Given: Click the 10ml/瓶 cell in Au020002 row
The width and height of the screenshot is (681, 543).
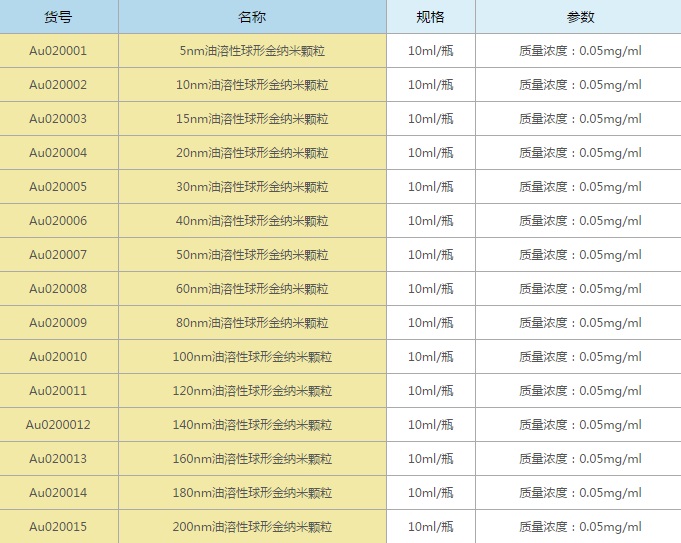Looking at the screenshot, I should click(430, 85).
